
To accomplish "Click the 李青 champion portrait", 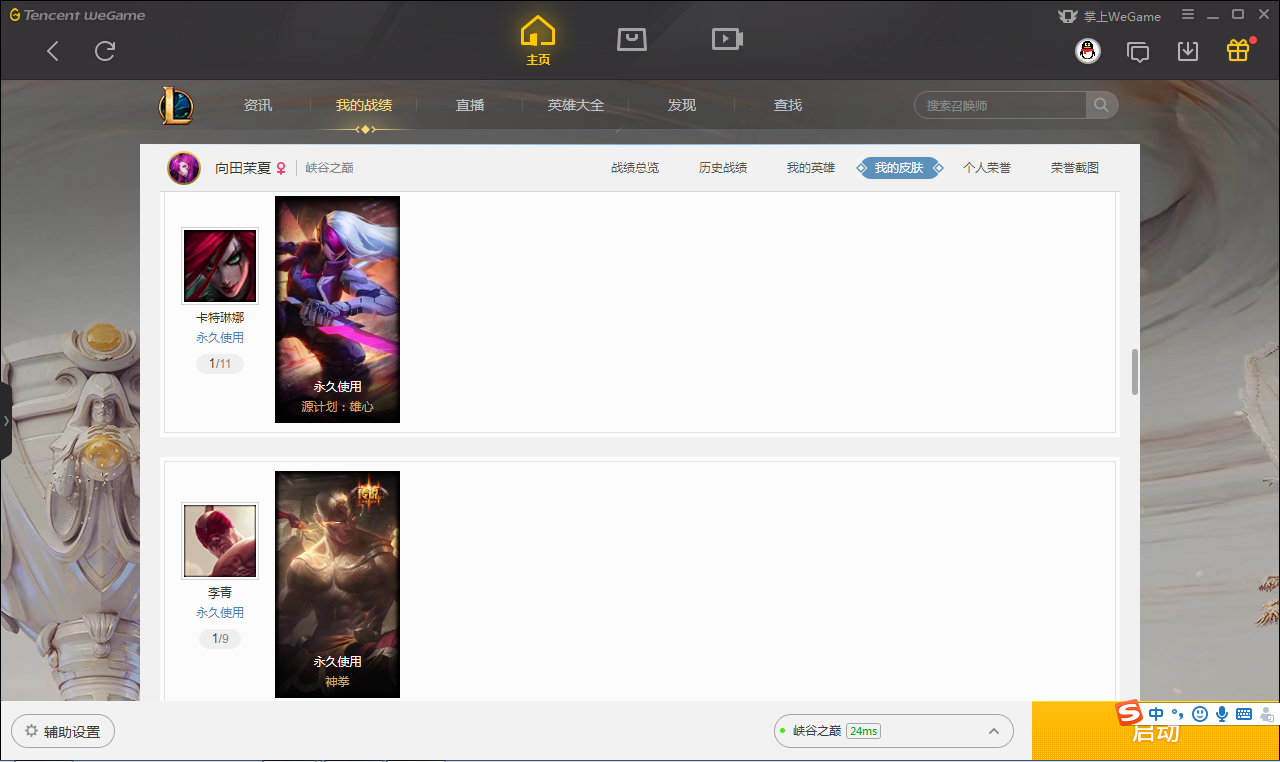I will (220, 541).
